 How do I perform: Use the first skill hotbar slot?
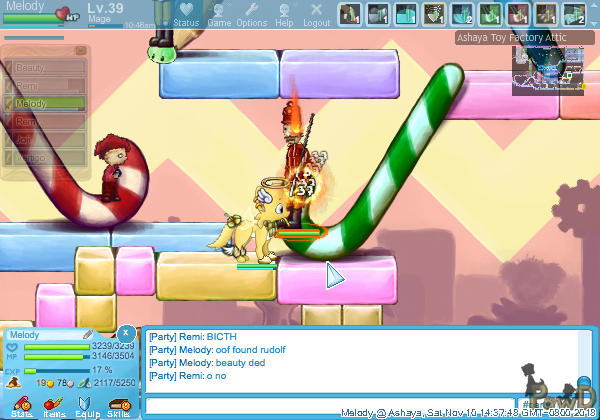point(349,14)
